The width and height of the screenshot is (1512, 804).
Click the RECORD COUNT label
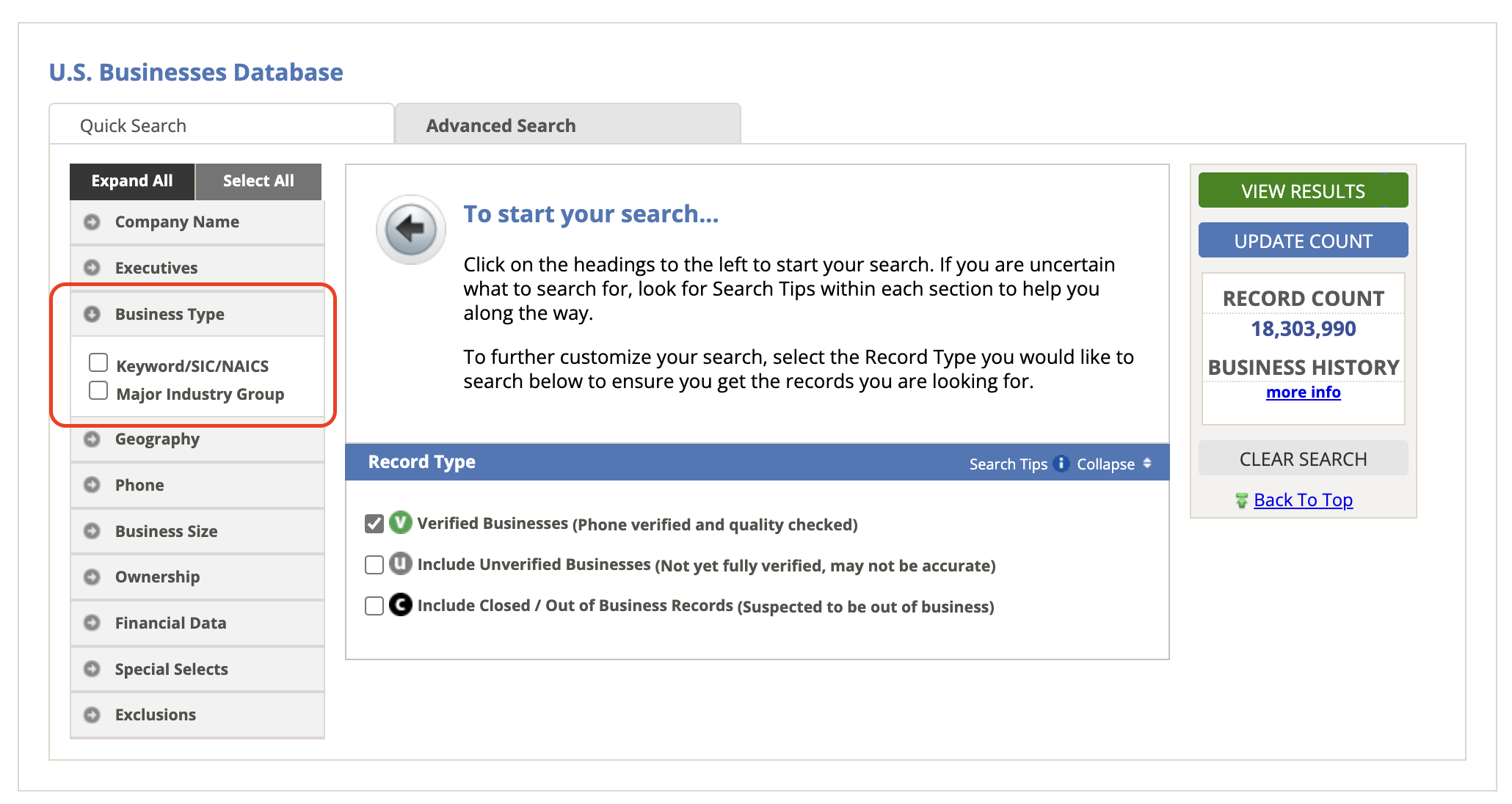pos(1303,299)
